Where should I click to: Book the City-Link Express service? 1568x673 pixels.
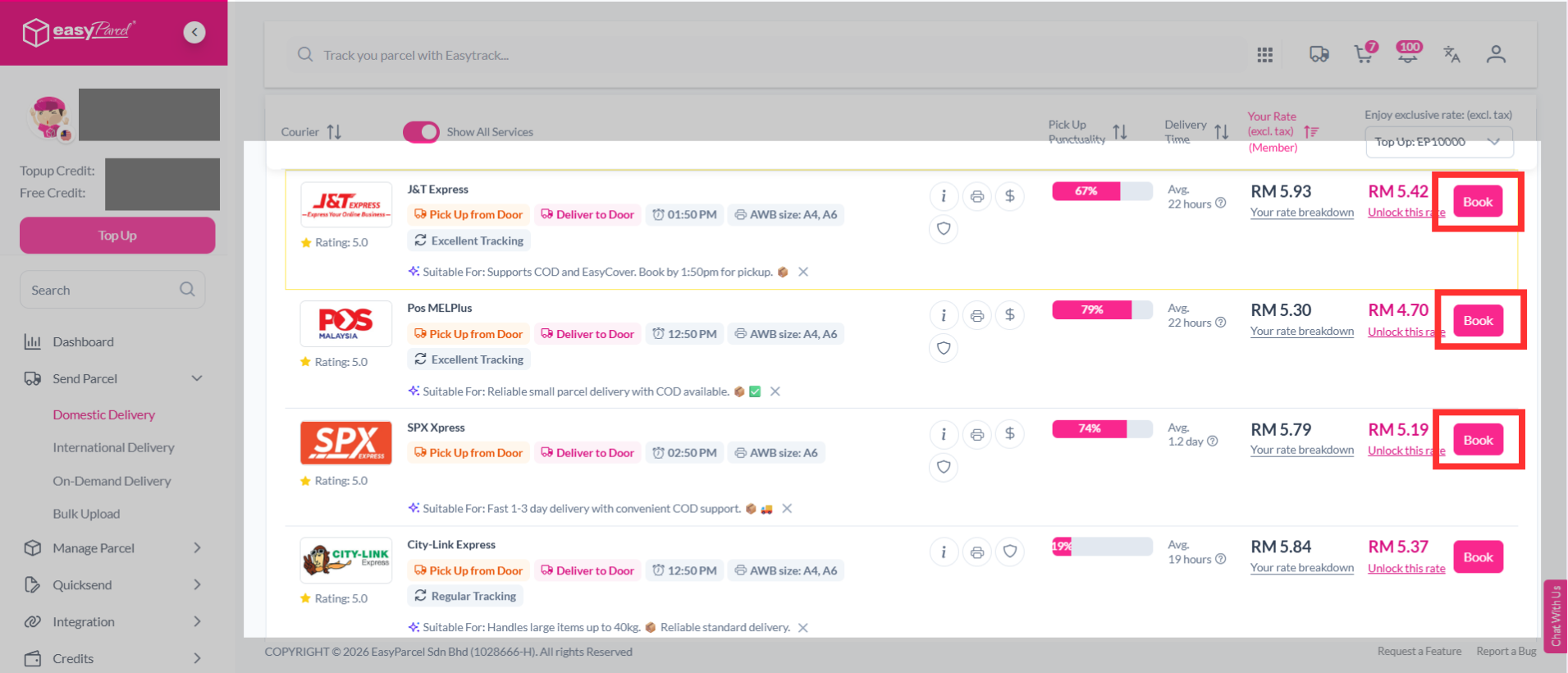pos(1478,557)
